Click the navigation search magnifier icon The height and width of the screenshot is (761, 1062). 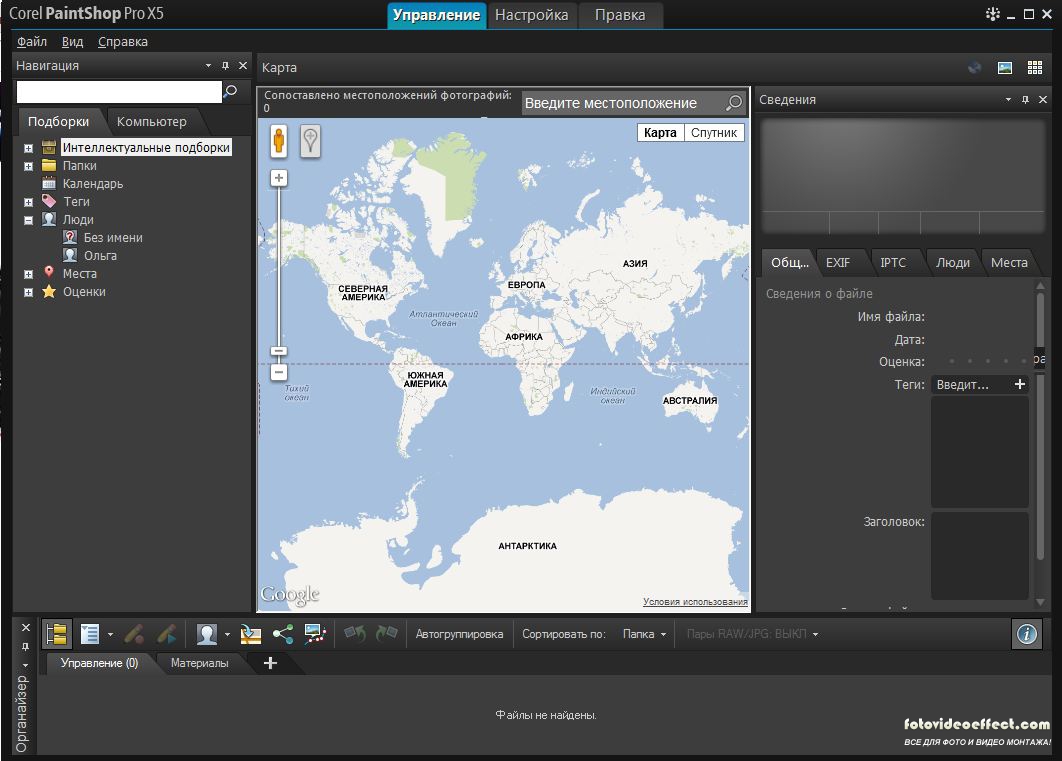point(231,91)
